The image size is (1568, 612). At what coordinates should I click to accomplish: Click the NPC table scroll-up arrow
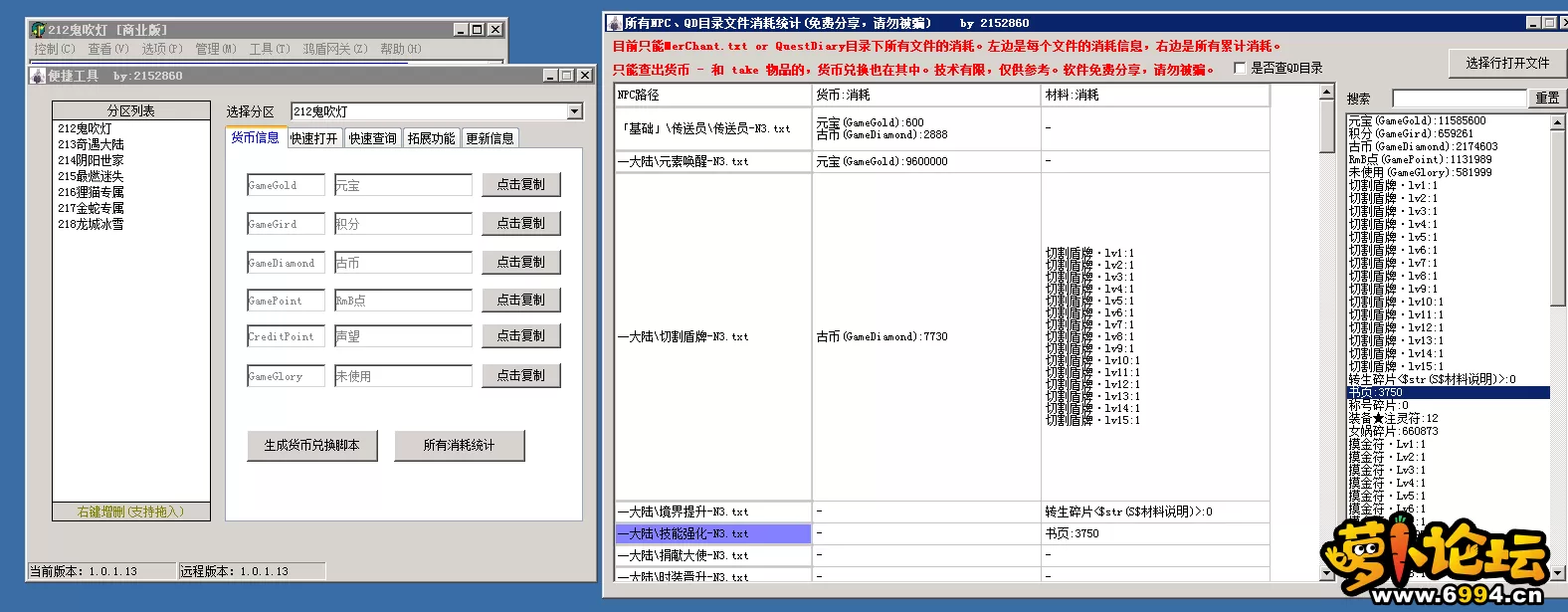(x=1326, y=93)
